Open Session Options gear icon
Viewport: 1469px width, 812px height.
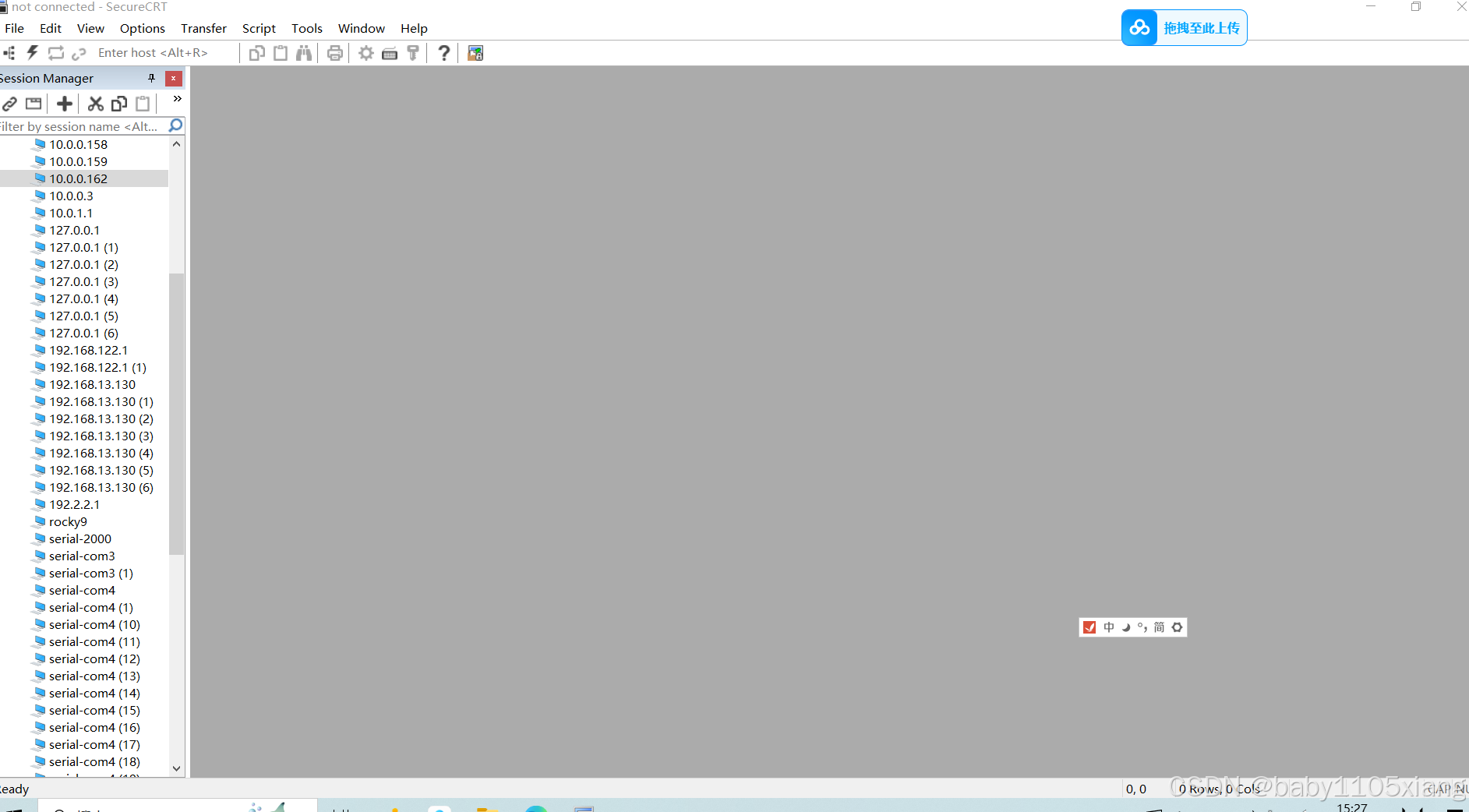[x=366, y=53]
